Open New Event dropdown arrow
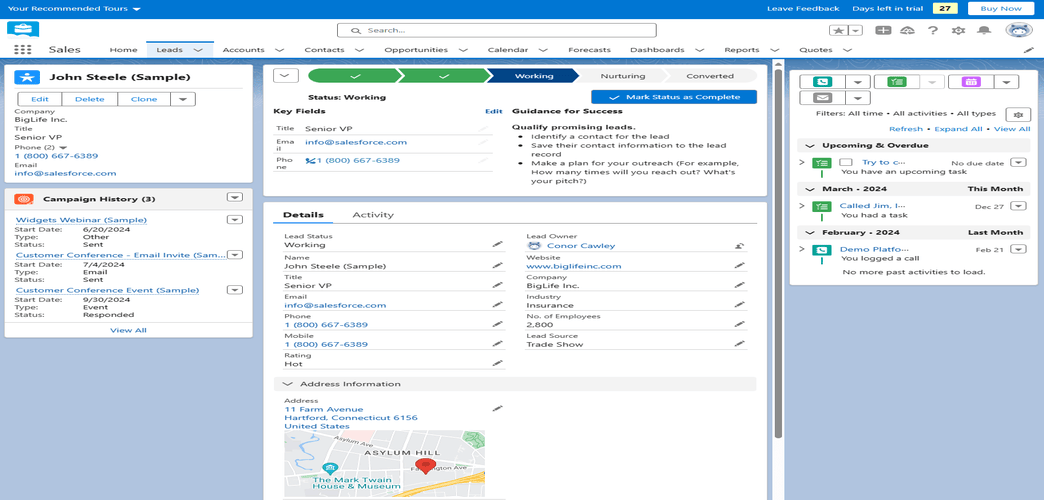 [x=1007, y=81]
